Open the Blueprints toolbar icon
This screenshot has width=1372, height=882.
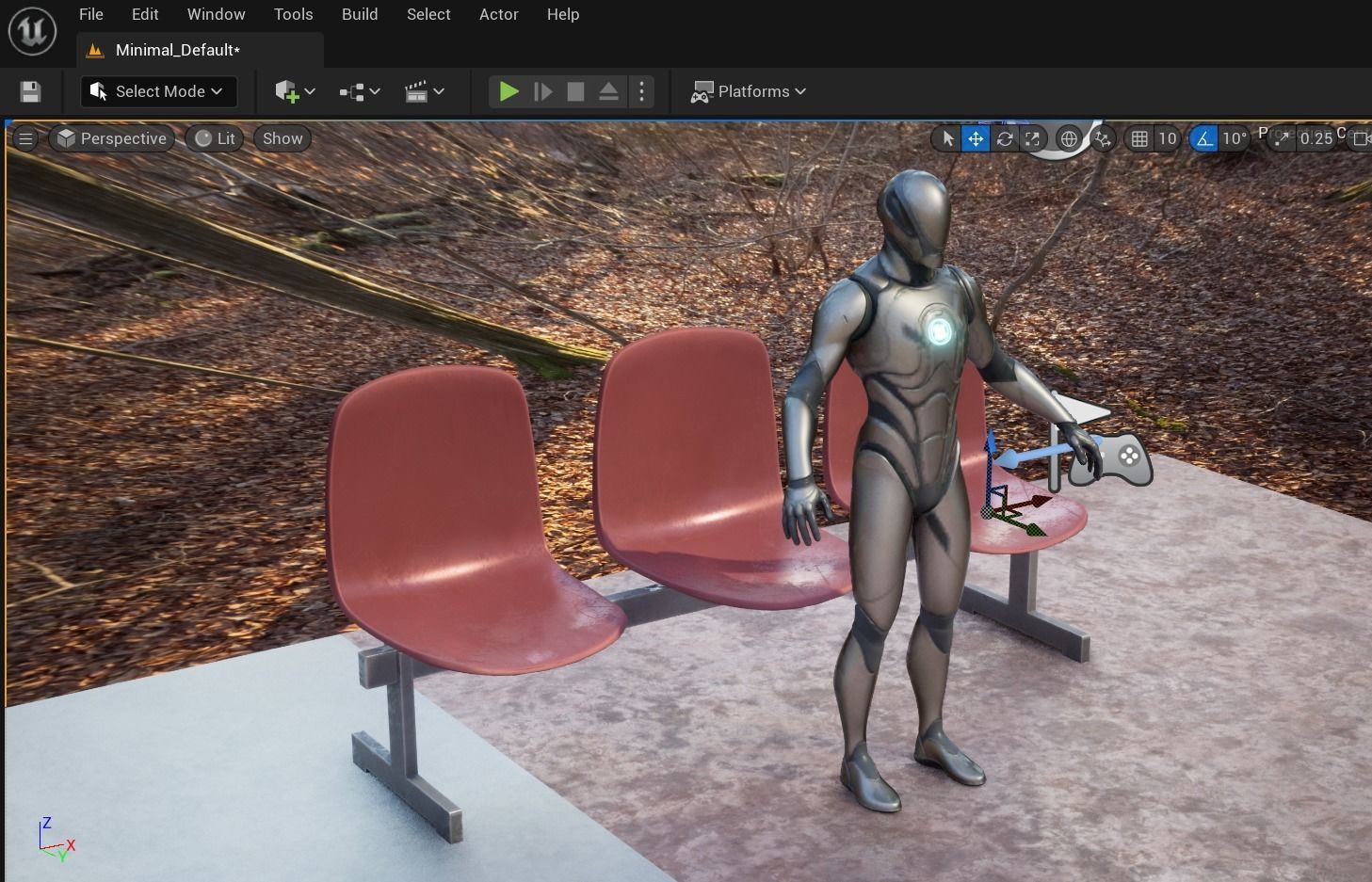[352, 91]
